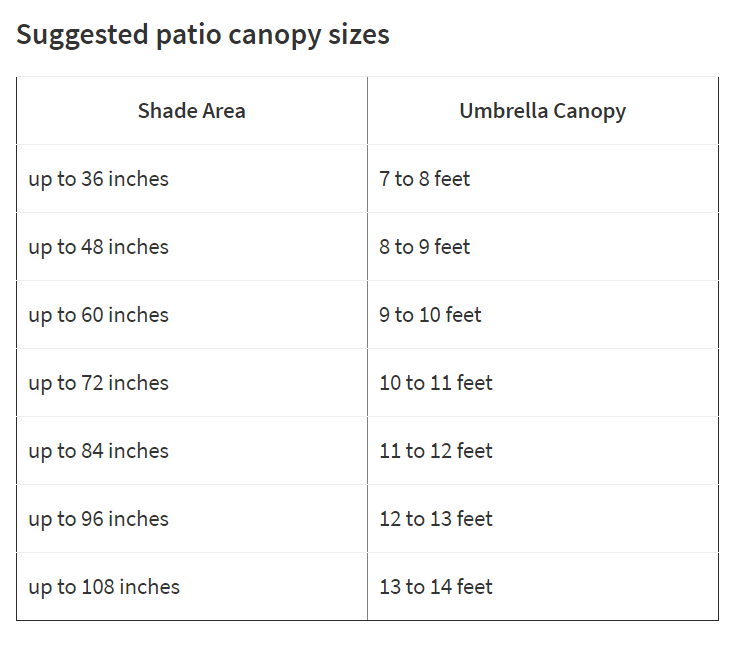Click the word 'Shade' in the table header
The image size is (743, 671).
click(x=164, y=111)
